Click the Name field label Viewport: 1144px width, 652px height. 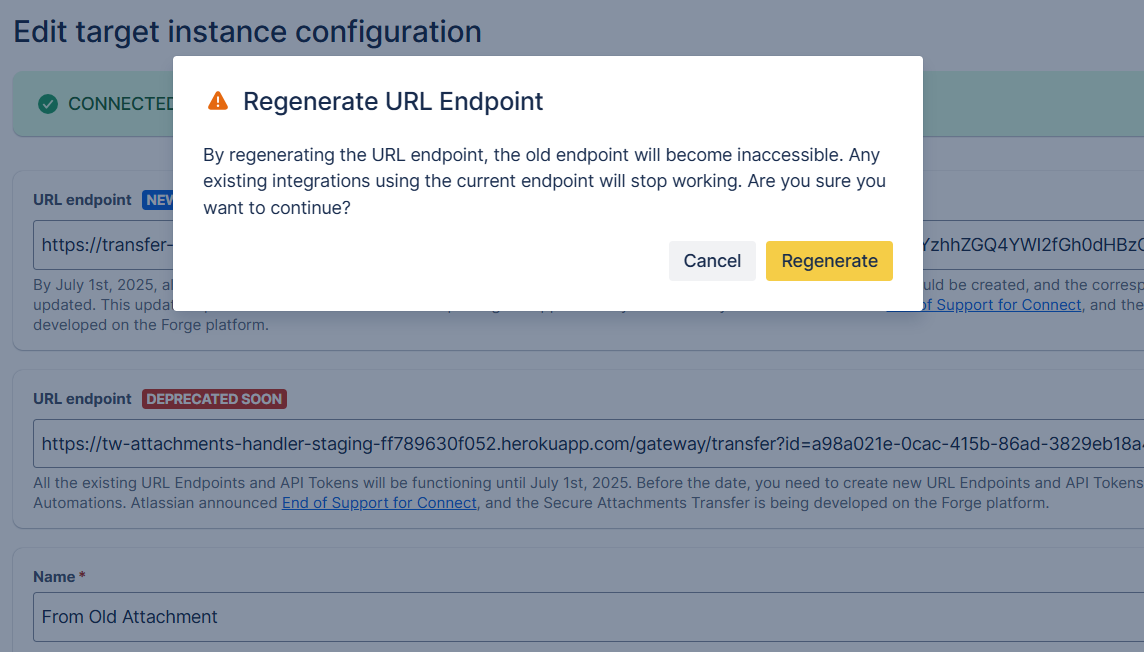pyautogui.click(x=54, y=576)
